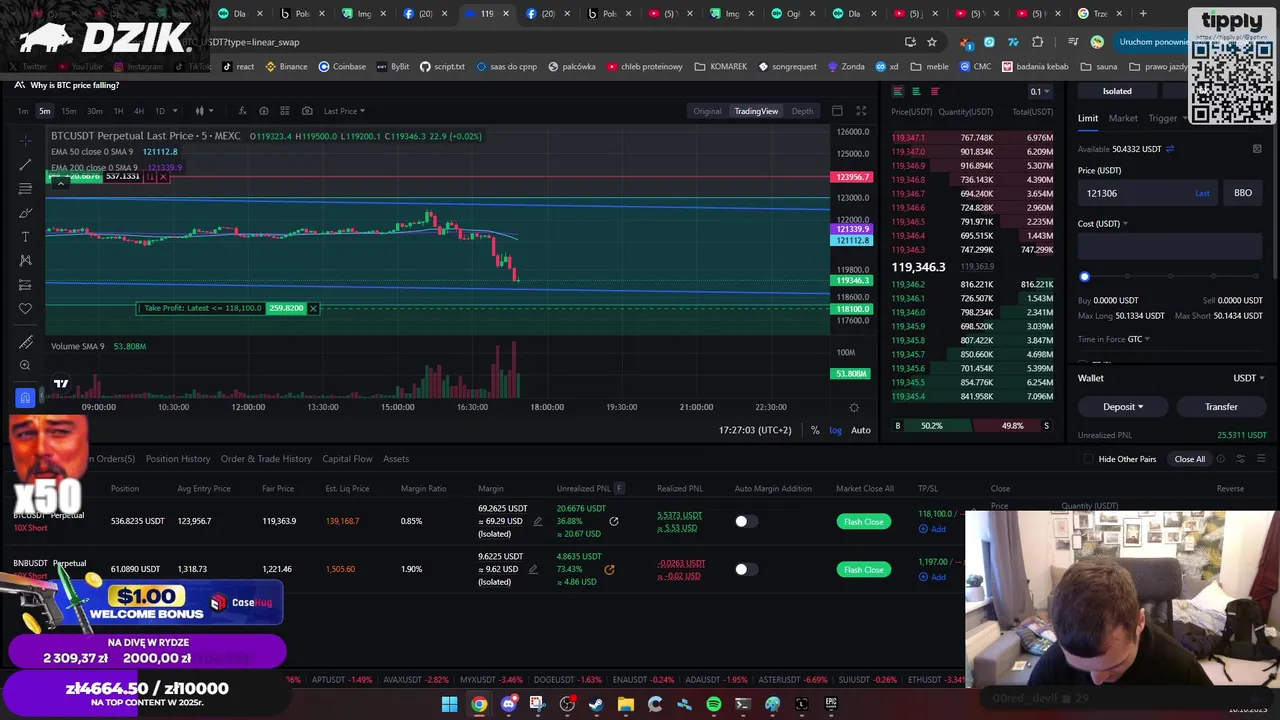
Task: Click the transfer arrows beside Available balance
Action: click(1169, 149)
